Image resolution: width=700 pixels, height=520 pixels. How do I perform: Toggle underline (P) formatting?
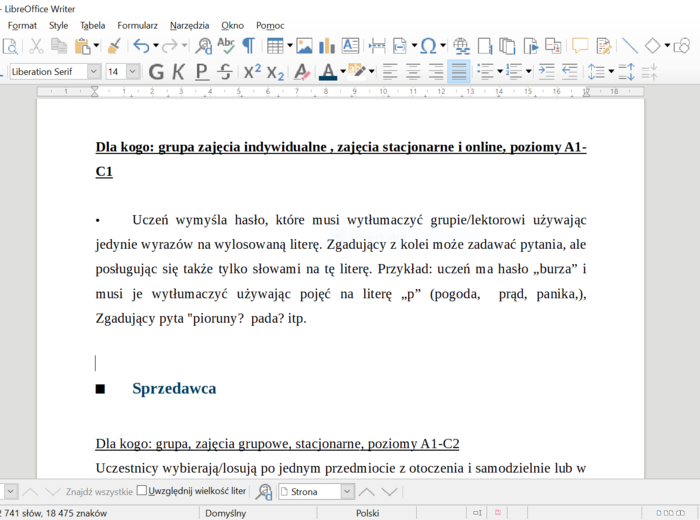point(202,72)
